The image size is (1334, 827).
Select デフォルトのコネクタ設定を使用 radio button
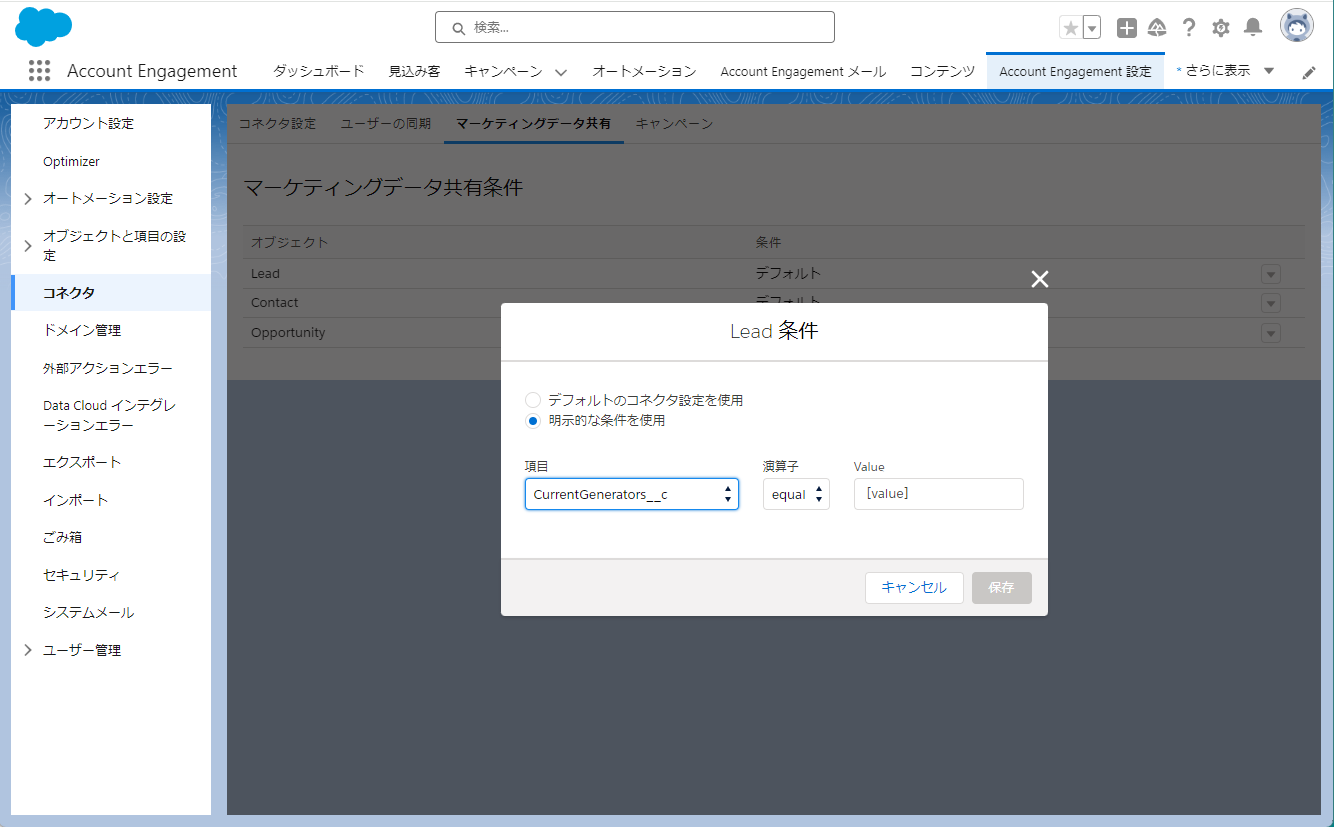pyautogui.click(x=533, y=400)
